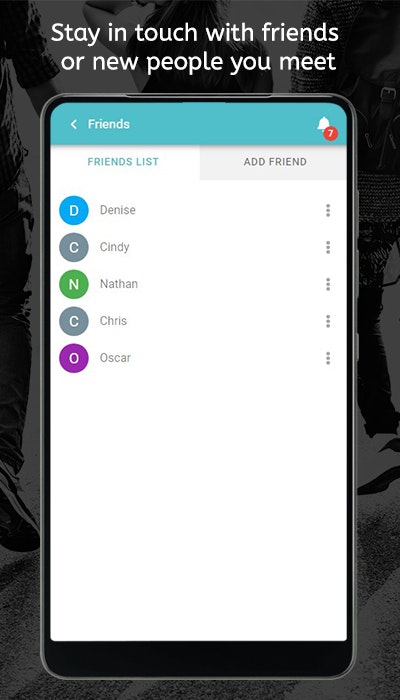Select the name Nathan in the list
The width and height of the screenshot is (400, 700).
pyautogui.click(x=119, y=284)
